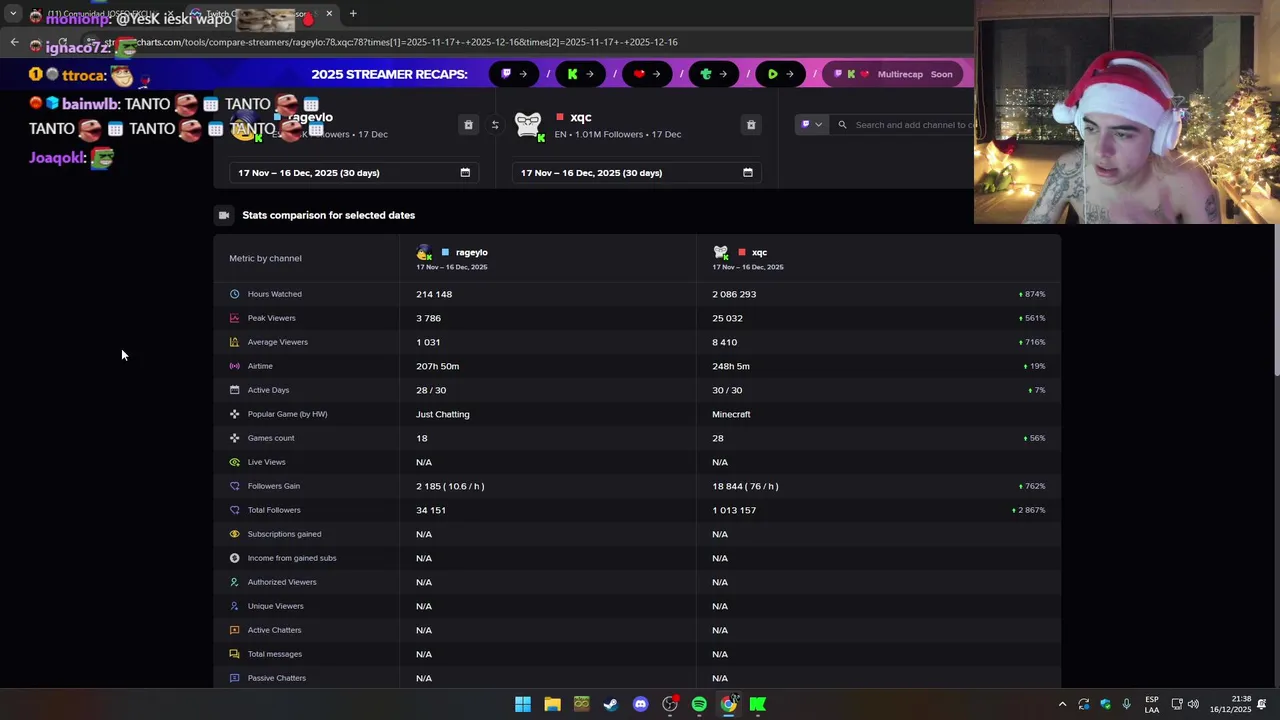Open File Explorer from taskbar
The width and height of the screenshot is (1280, 720).
click(552, 704)
